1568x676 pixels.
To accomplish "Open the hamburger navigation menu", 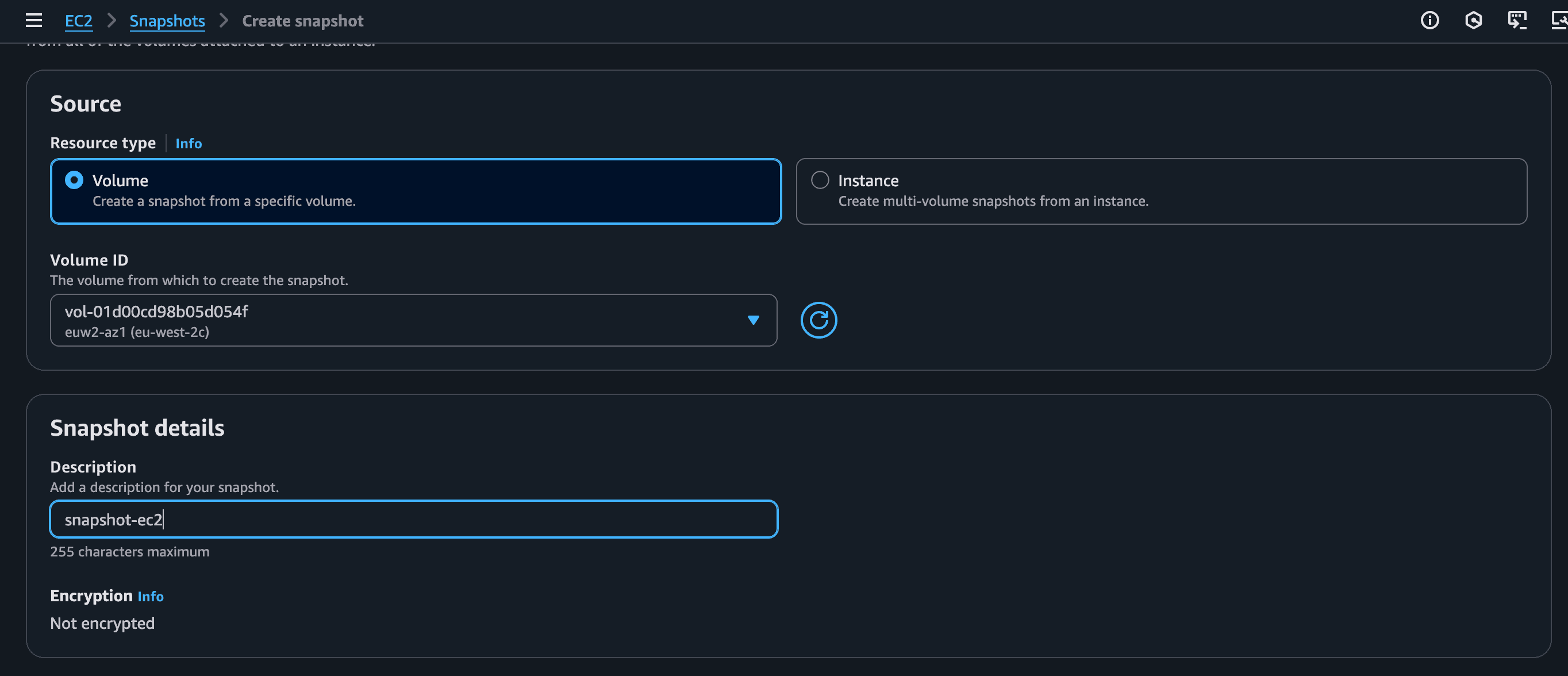I will [x=33, y=20].
